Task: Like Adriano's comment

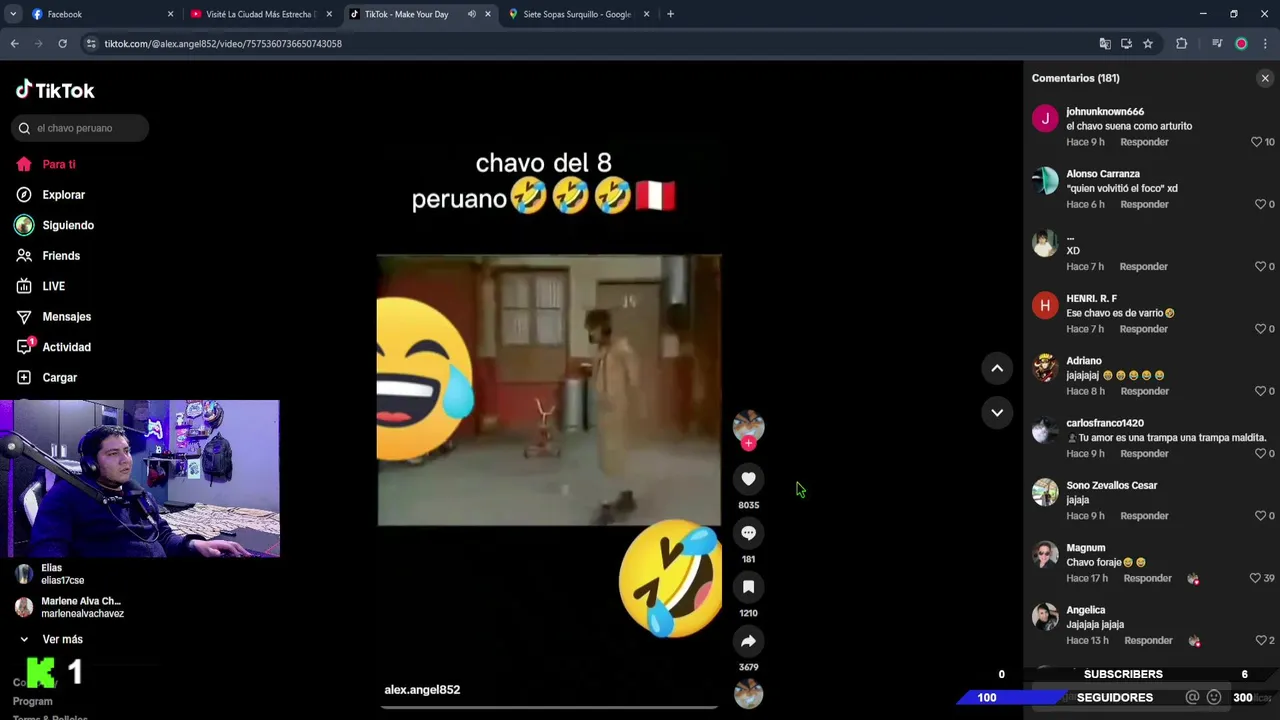Action: pyautogui.click(x=1260, y=391)
